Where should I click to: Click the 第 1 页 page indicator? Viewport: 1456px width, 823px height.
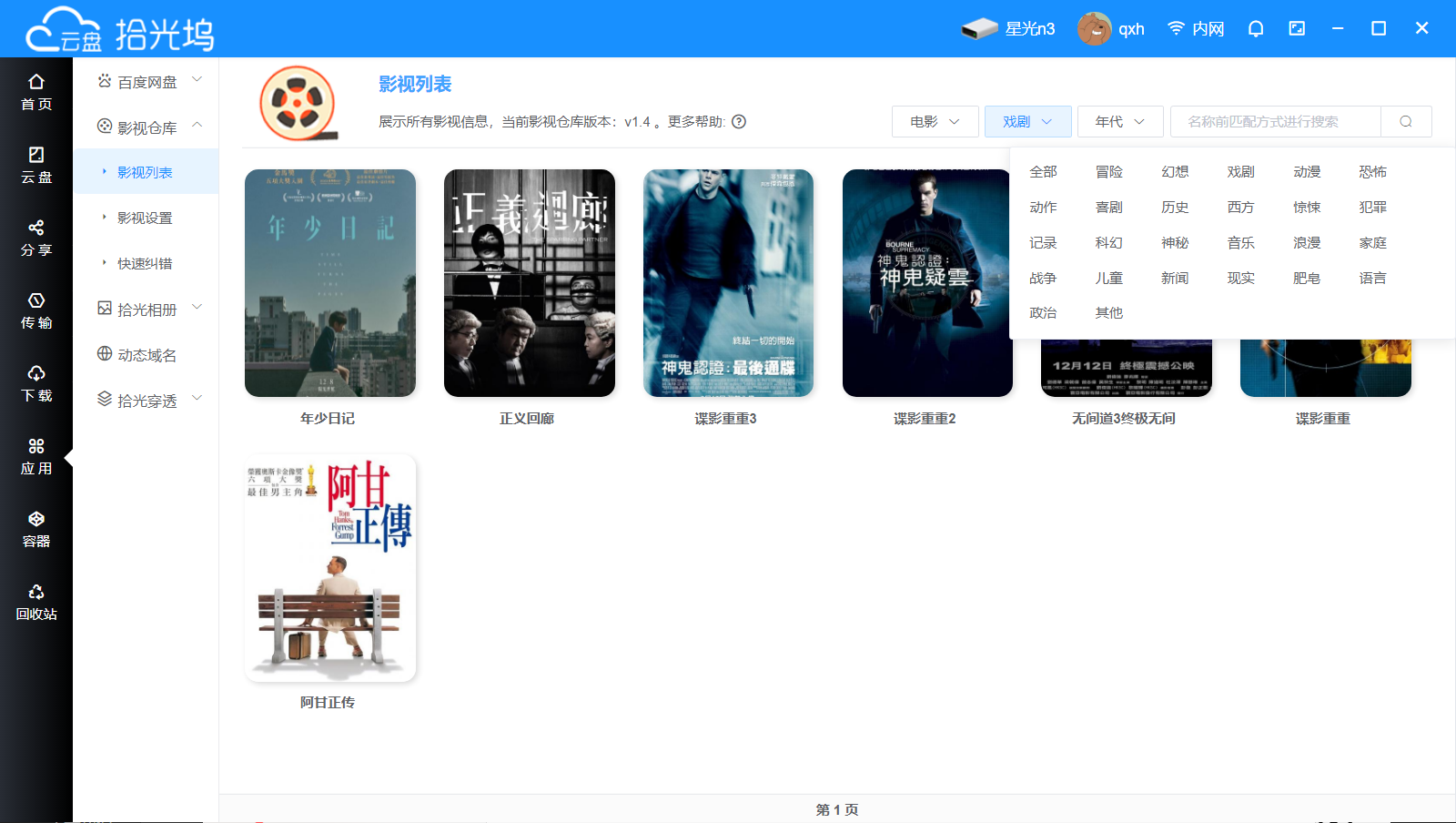(x=837, y=809)
